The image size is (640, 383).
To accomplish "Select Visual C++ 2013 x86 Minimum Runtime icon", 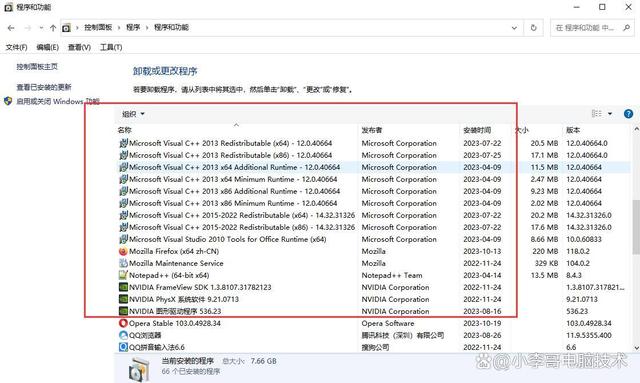I will [x=123, y=203].
